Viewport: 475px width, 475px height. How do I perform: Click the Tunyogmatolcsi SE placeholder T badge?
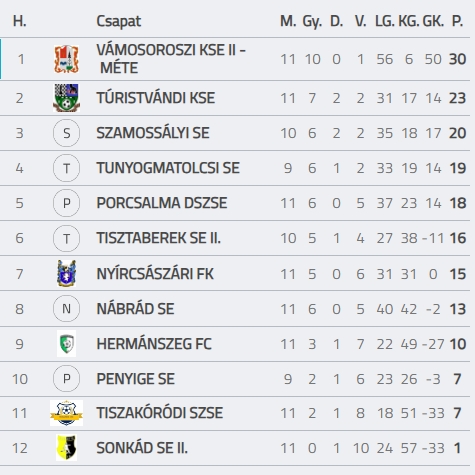[66, 168]
